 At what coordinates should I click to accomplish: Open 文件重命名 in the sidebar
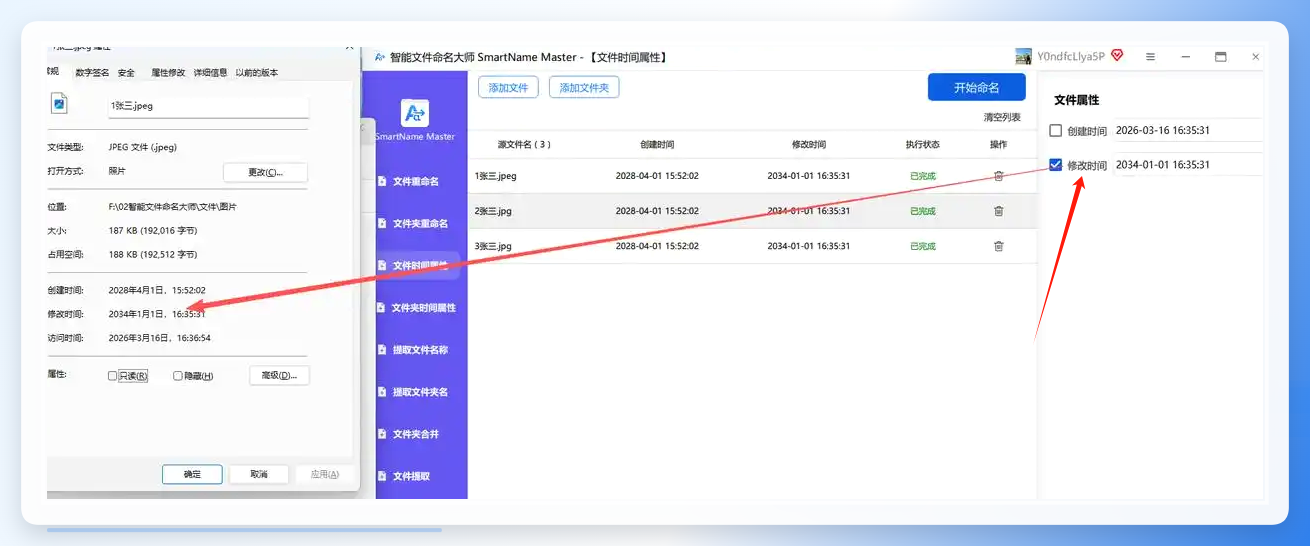(x=414, y=181)
